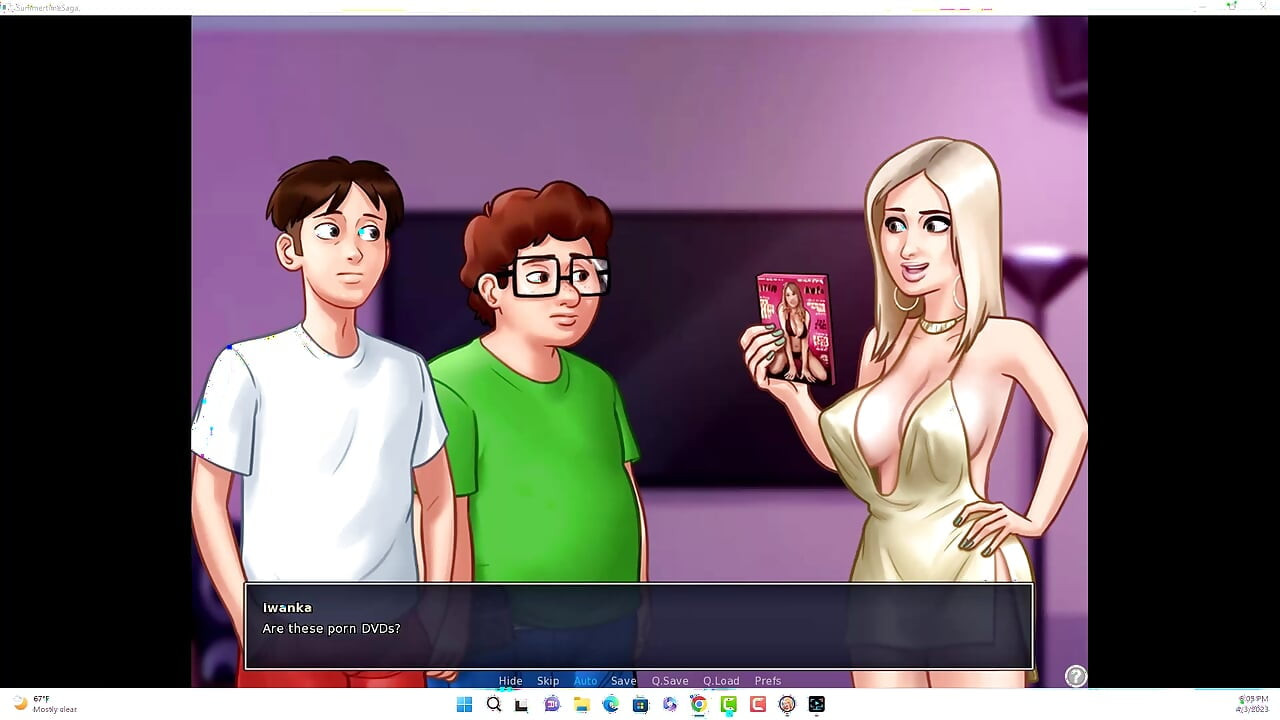Screen dimensions: 1280x720
Task: Launch Microsoft Edge from taskbar
Action: 611,705
